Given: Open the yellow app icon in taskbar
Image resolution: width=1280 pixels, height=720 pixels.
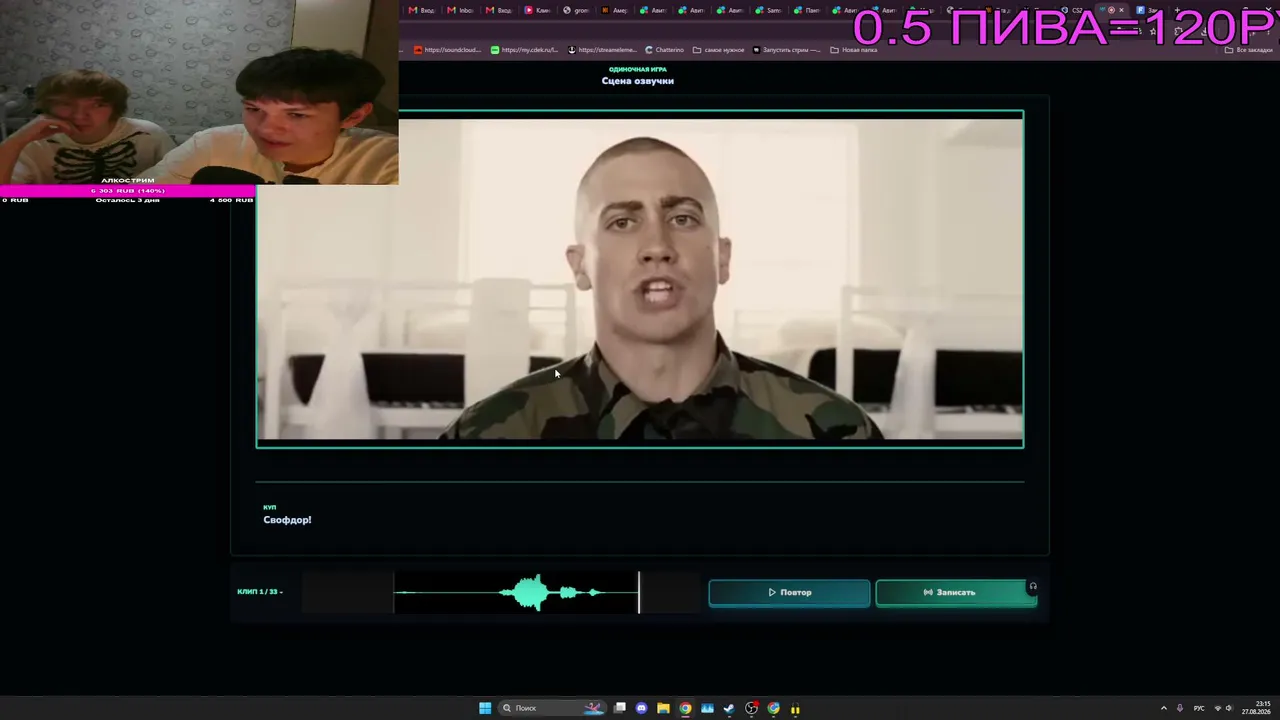Looking at the screenshot, I should (795, 709).
